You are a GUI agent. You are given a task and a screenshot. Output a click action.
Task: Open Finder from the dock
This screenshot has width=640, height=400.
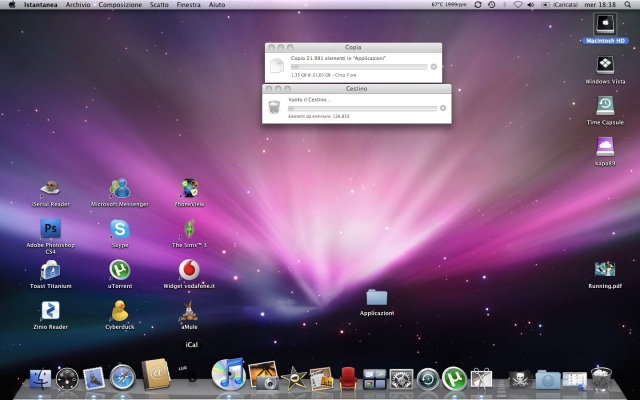pyautogui.click(x=40, y=379)
